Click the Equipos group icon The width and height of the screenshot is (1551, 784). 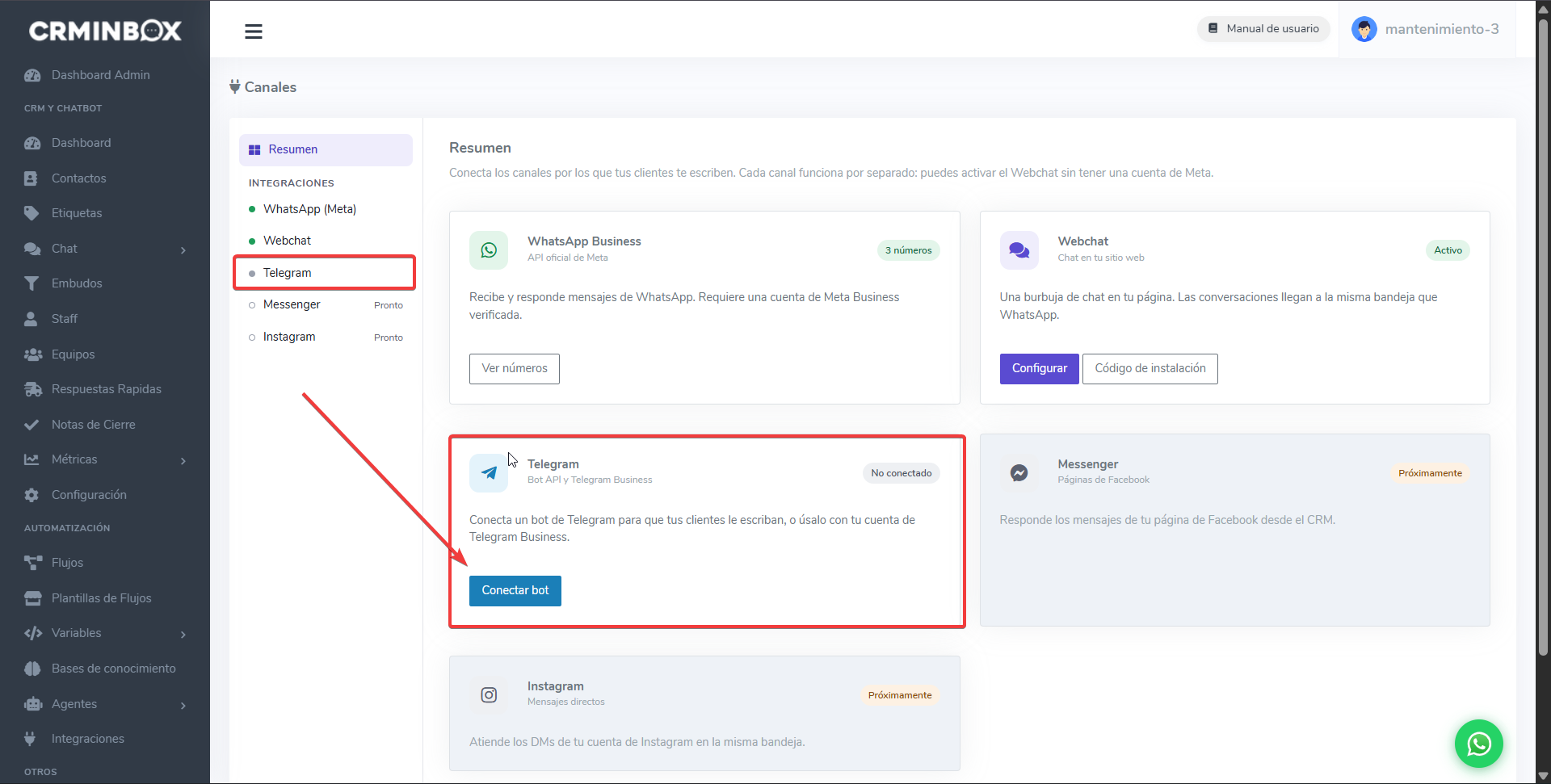click(x=32, y=354)
